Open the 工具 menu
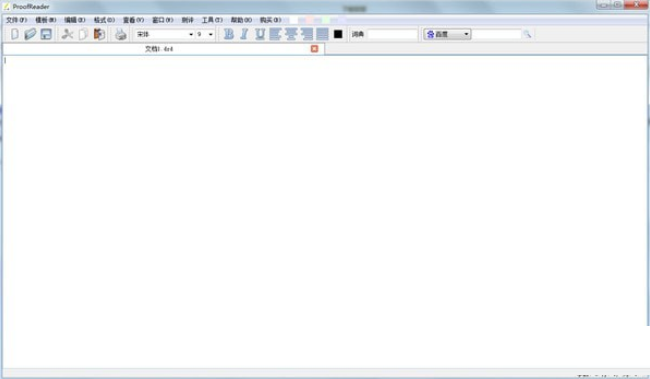 [212, 20]
